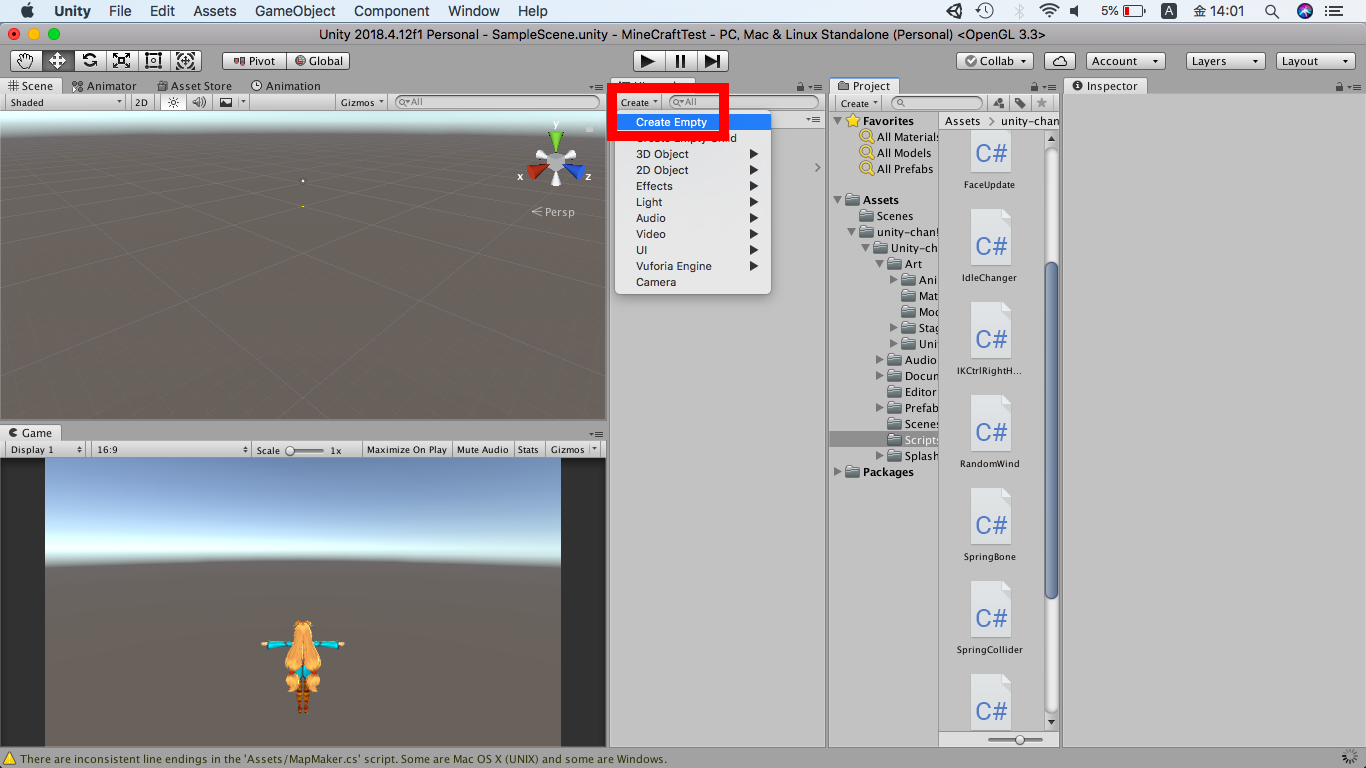Toggle scene audio icon
1366x768 pixels.
point(199,102)
